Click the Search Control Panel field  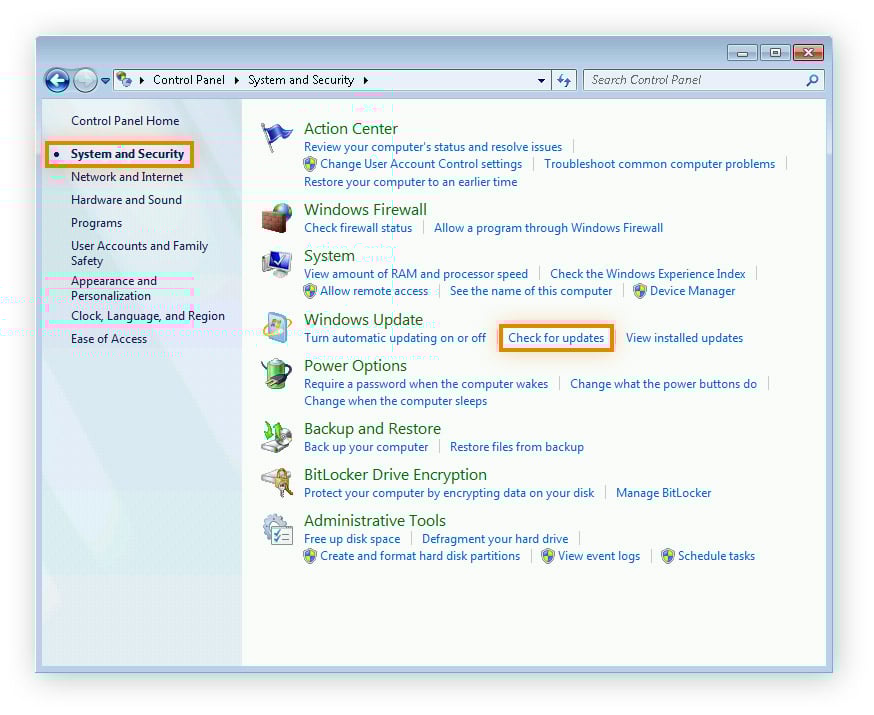point(694,80)
